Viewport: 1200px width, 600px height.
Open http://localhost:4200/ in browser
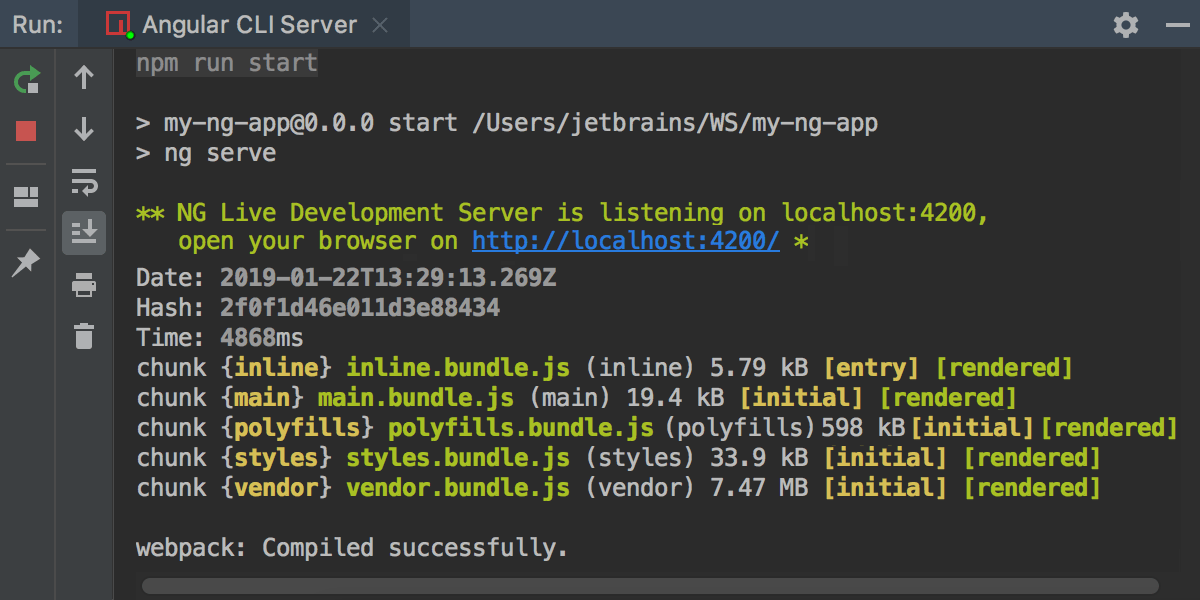click(x=625, y=240)
